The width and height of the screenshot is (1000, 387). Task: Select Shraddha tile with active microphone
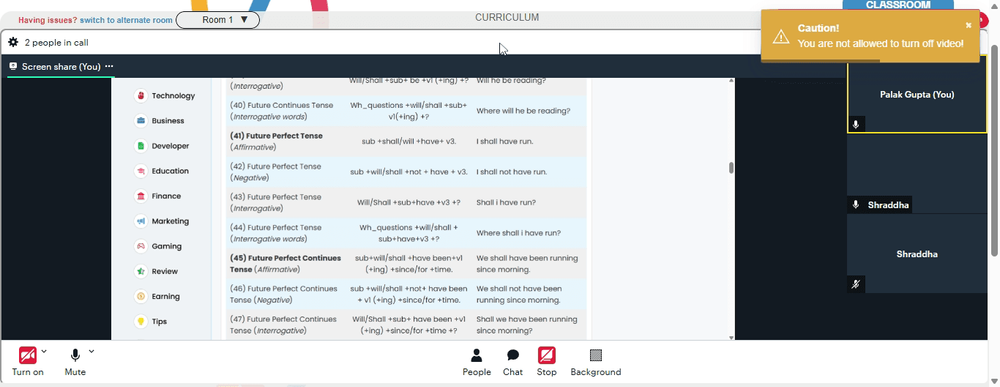pos(916,173)
